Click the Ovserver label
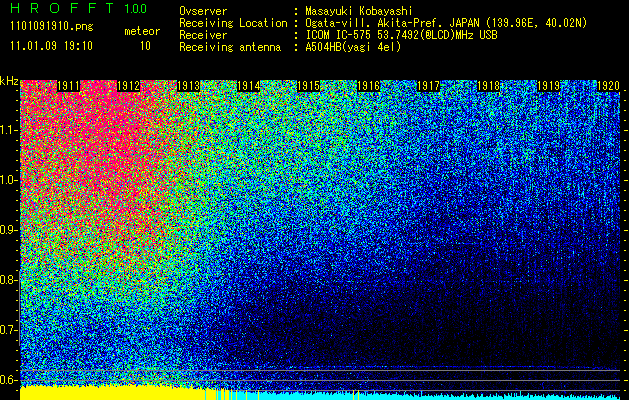The image size is (629, 400). click(203, 12)
